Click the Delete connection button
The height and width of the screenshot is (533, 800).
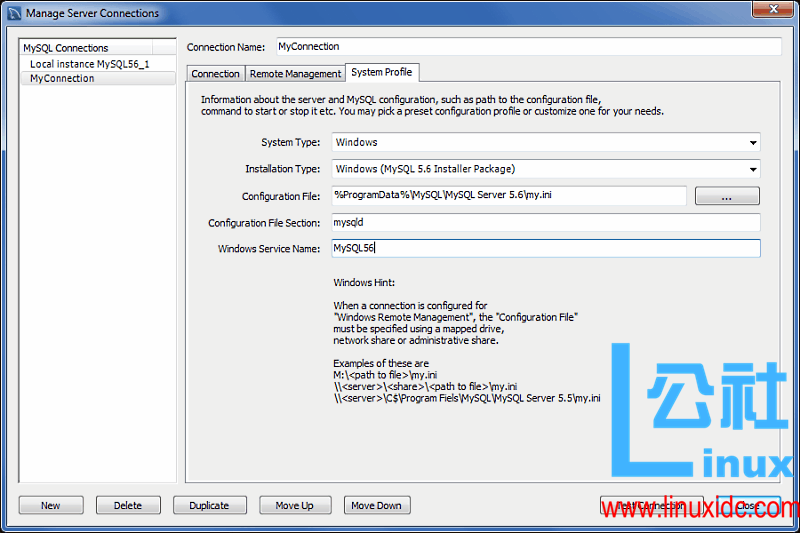(x=128, y=505)
